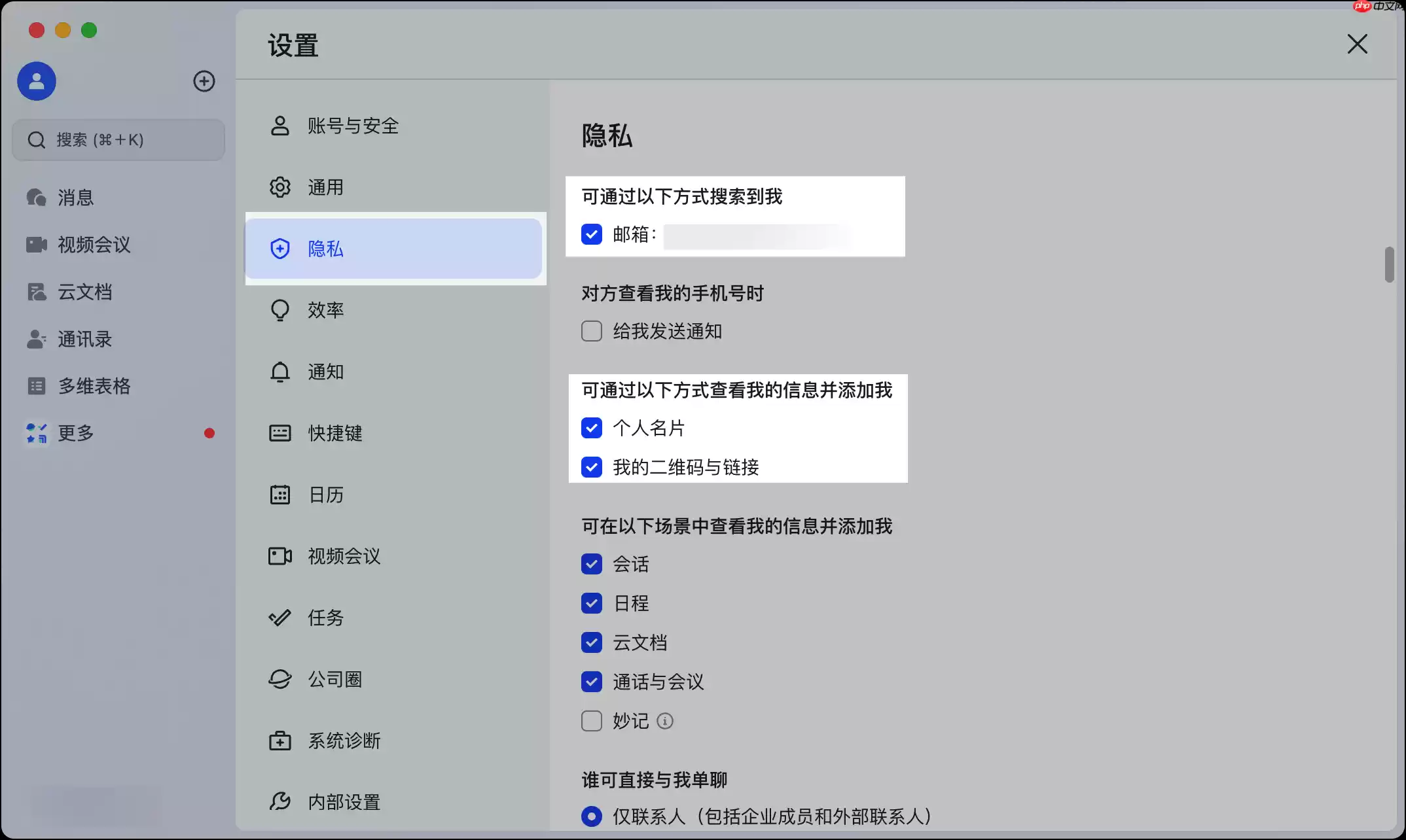Toggle the 通话与会议 checkbox
Image resolution: width=1406 pixels, height=840 pixels.
pos(592,682)
